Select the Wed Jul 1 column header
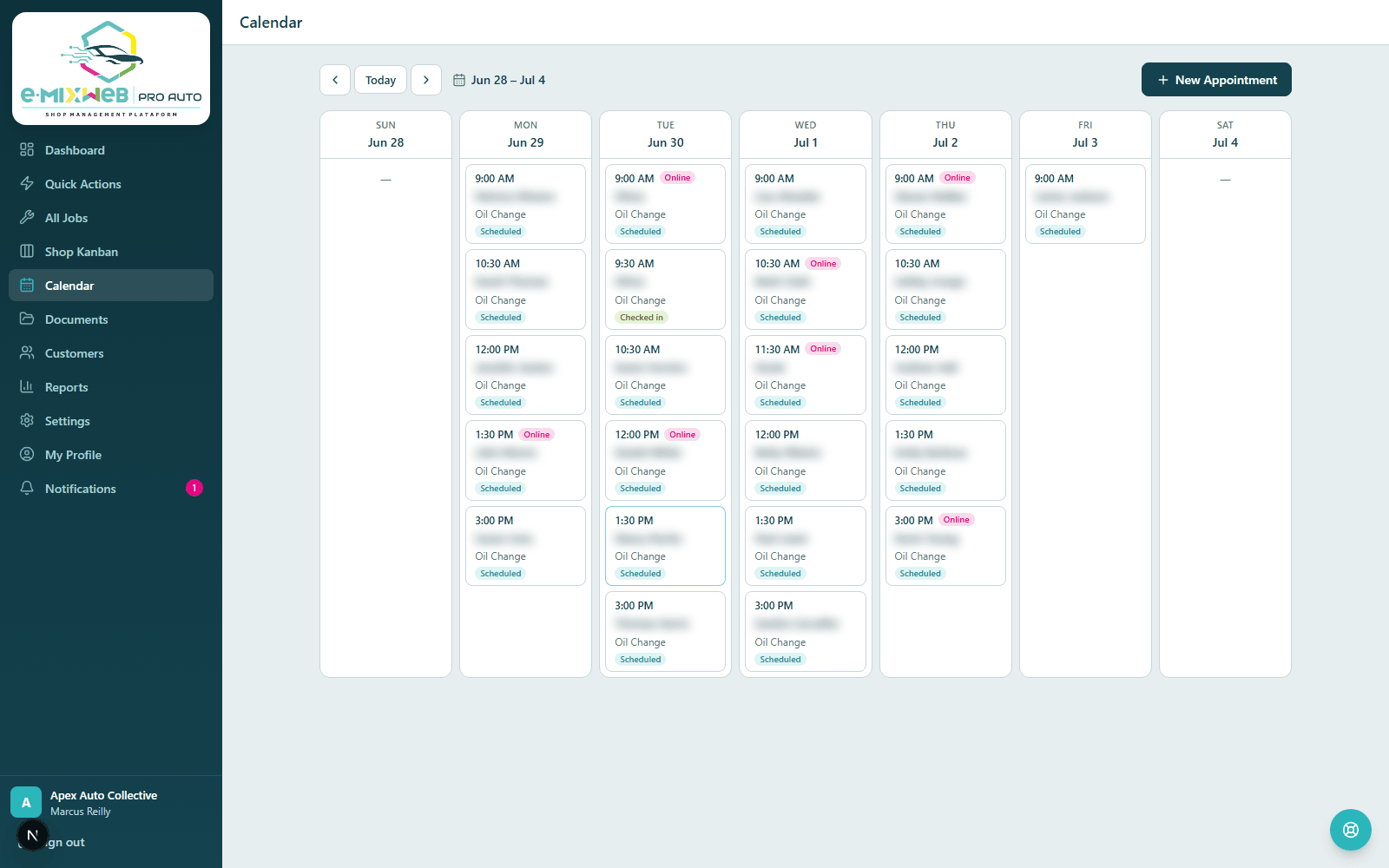This screenshot has width=1389, height=868. pos(805,135)
